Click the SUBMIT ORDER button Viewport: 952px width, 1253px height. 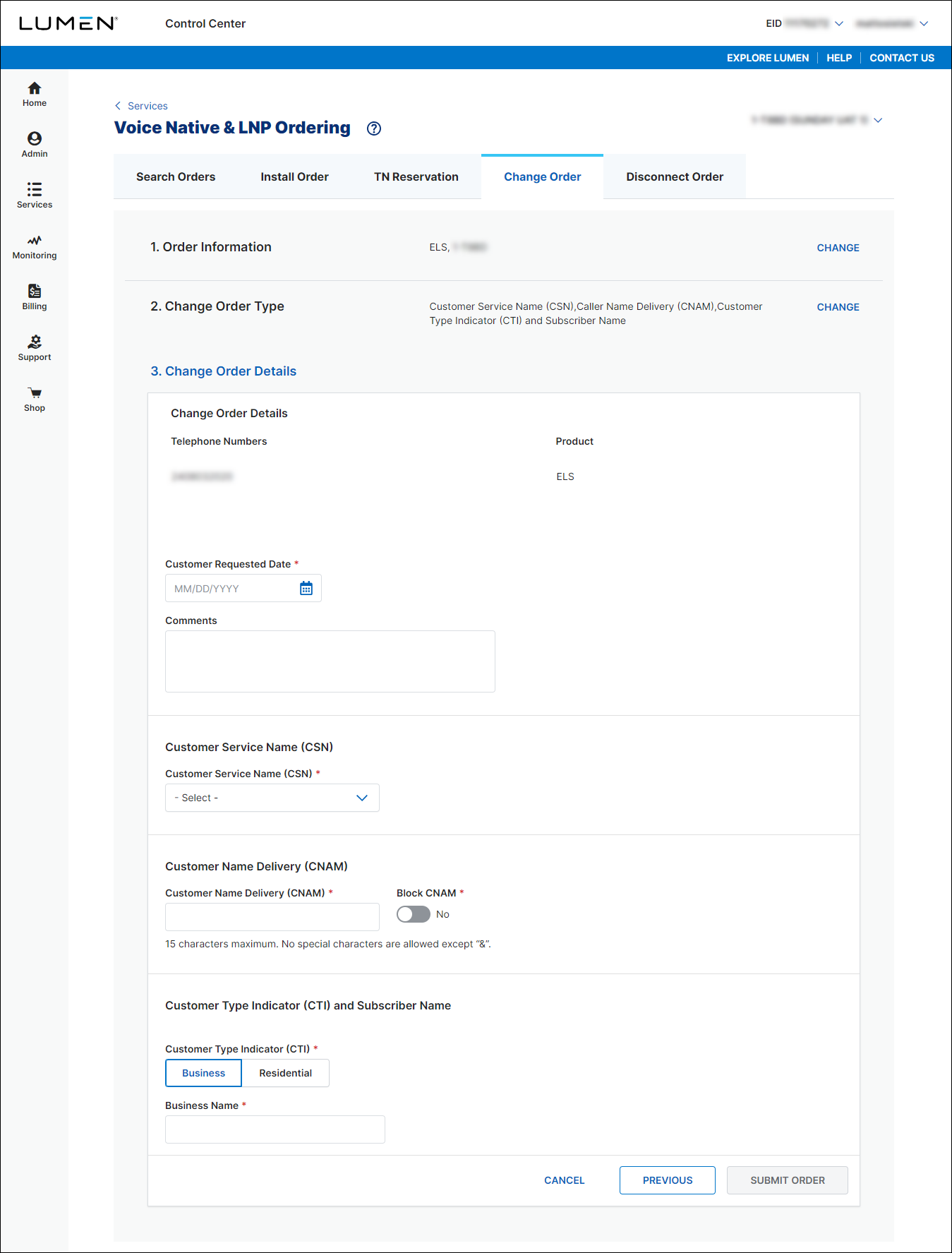tap(788, 1180)
